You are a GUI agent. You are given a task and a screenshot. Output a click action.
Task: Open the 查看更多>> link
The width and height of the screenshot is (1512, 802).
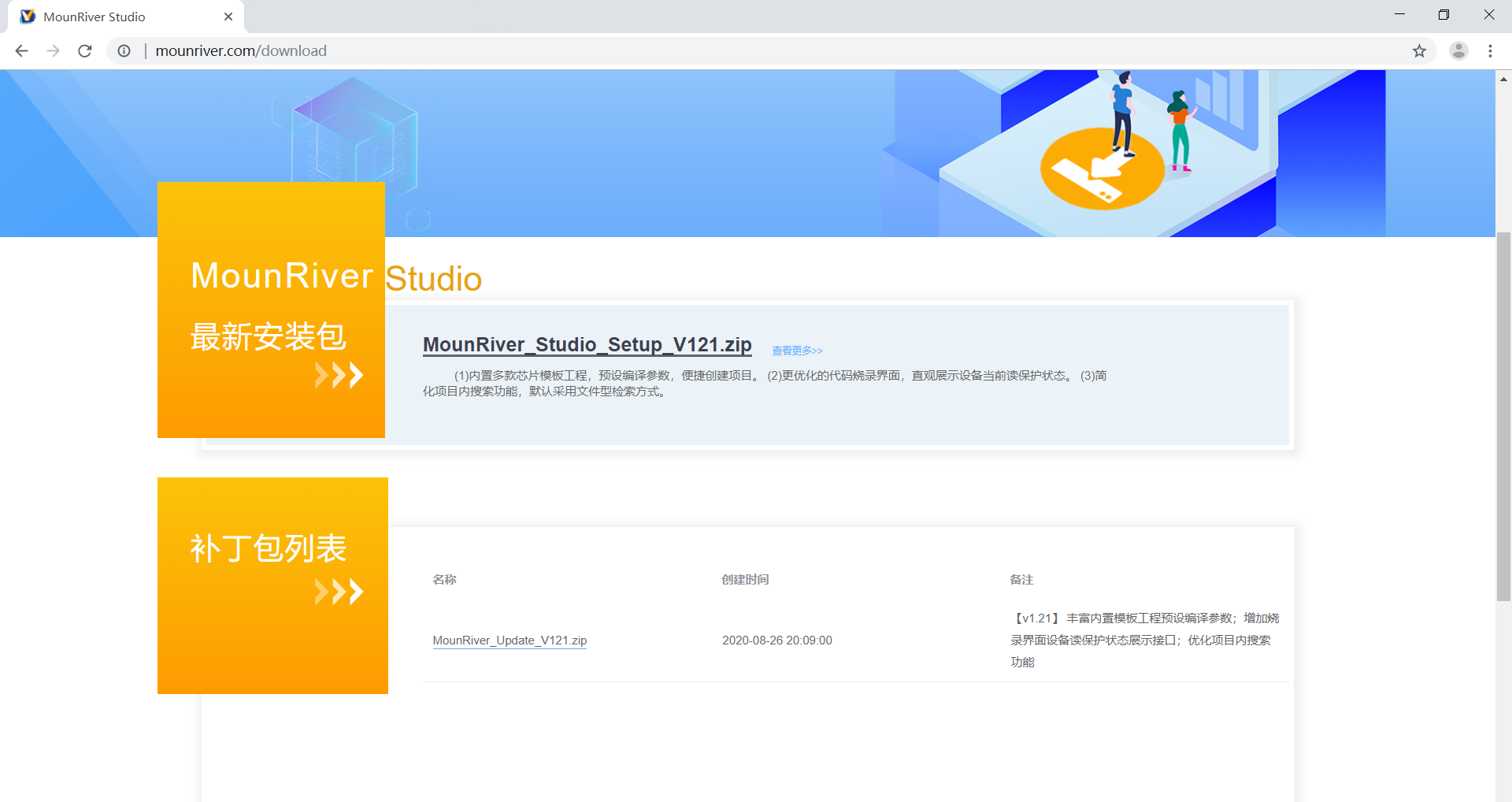(x=796, y=350)
